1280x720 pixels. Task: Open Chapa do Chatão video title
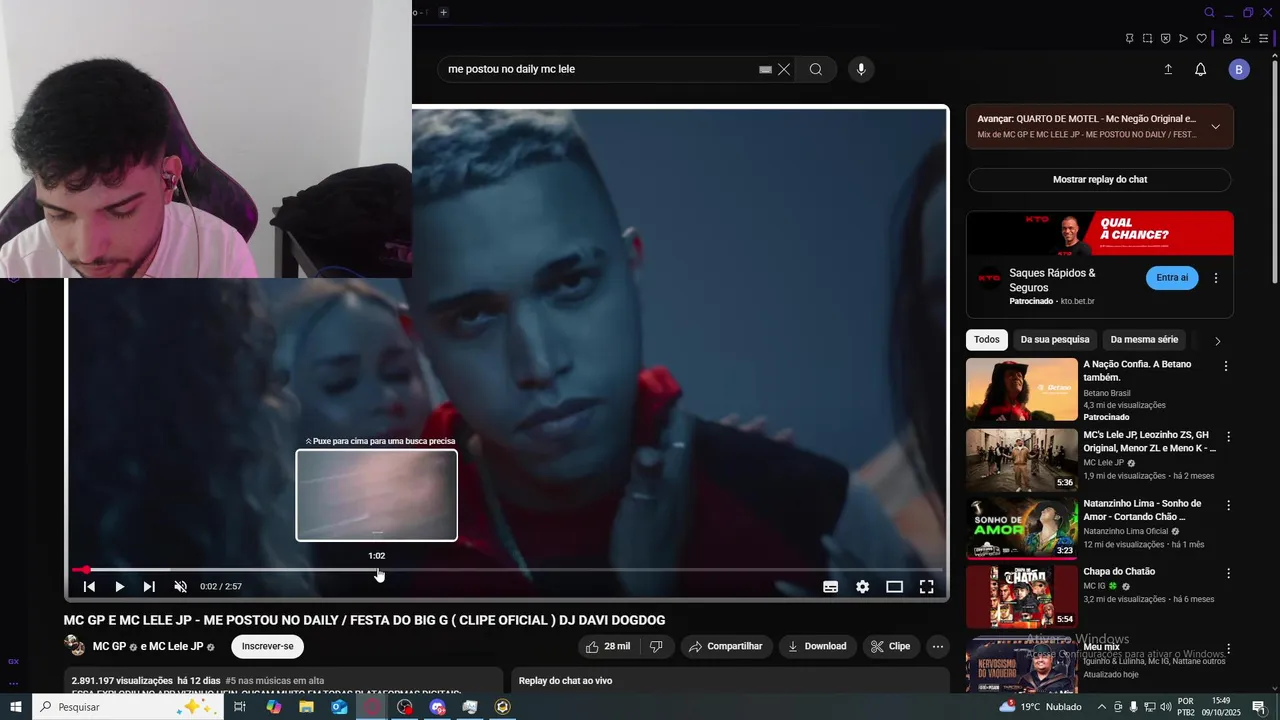pyautogui.click(x=1119, y=572)
